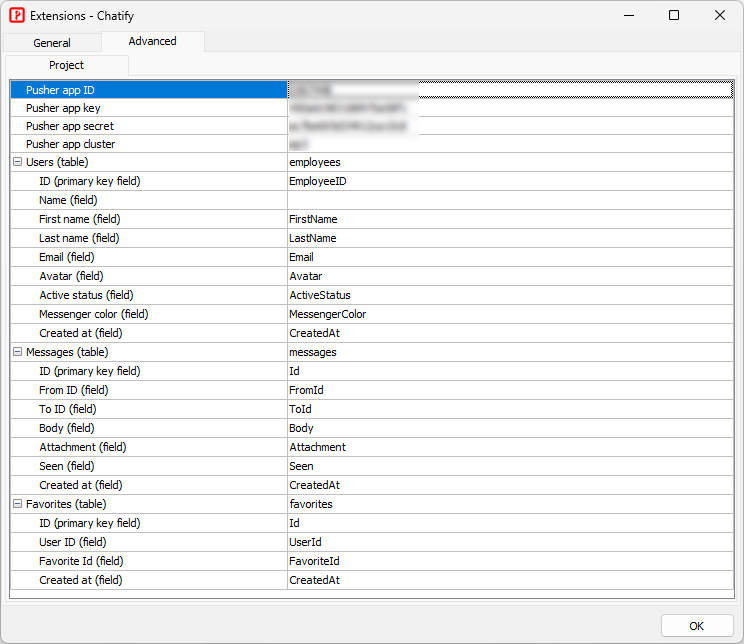744x644 pixels.
Task: Collapse the Messages (table) group
Action: pos(18,352)
